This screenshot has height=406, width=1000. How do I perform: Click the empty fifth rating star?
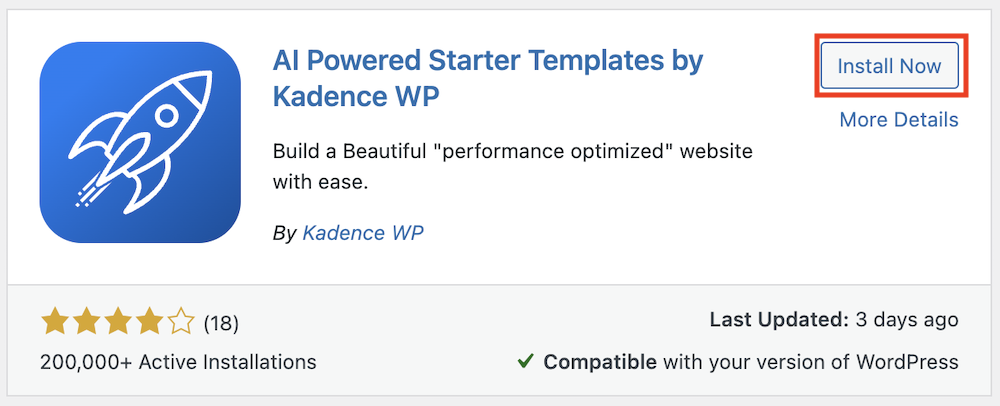pos(181,322)
